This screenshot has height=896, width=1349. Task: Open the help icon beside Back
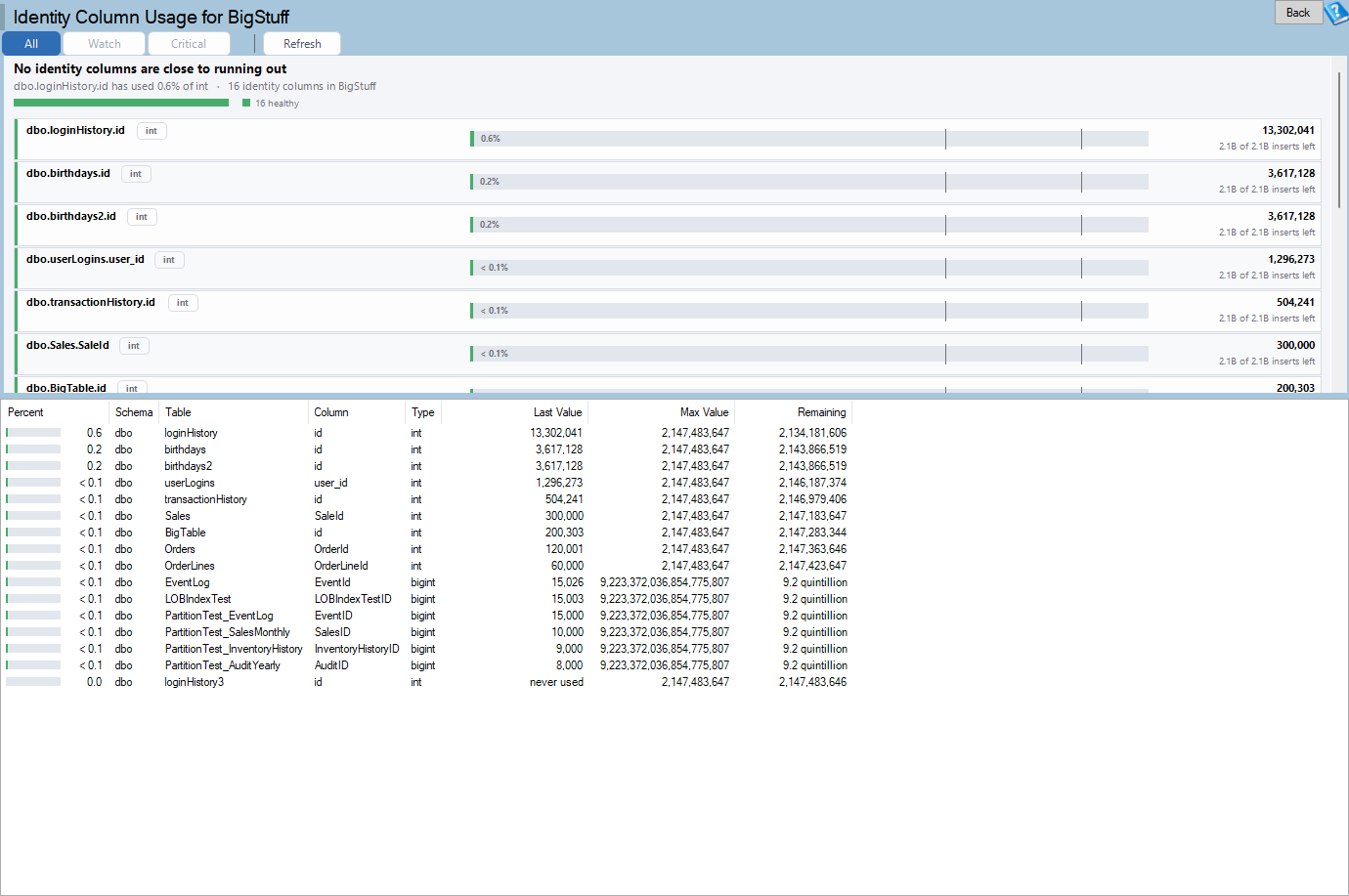tap(1336, 14)
